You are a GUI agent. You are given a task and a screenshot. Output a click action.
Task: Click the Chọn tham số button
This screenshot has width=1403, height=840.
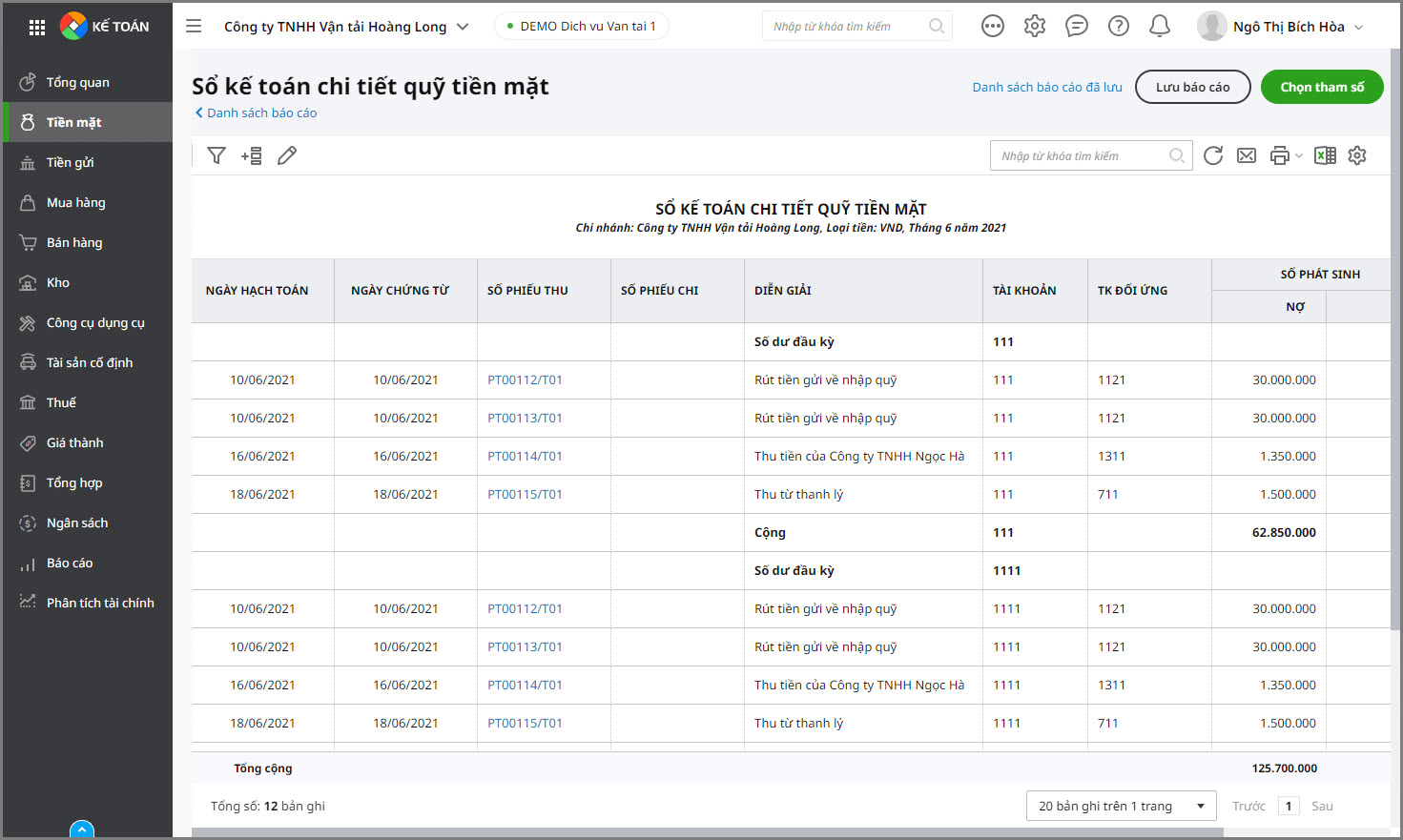tap(1321, 87)
